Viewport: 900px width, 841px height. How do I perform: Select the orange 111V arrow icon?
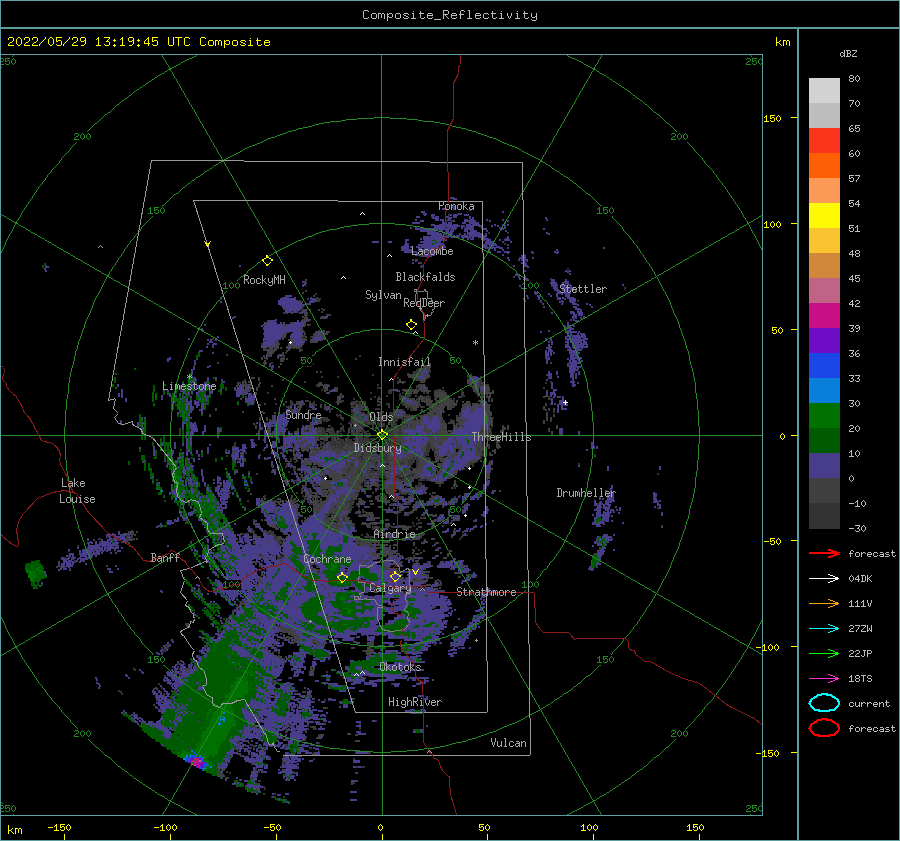[x=824, y=603]
